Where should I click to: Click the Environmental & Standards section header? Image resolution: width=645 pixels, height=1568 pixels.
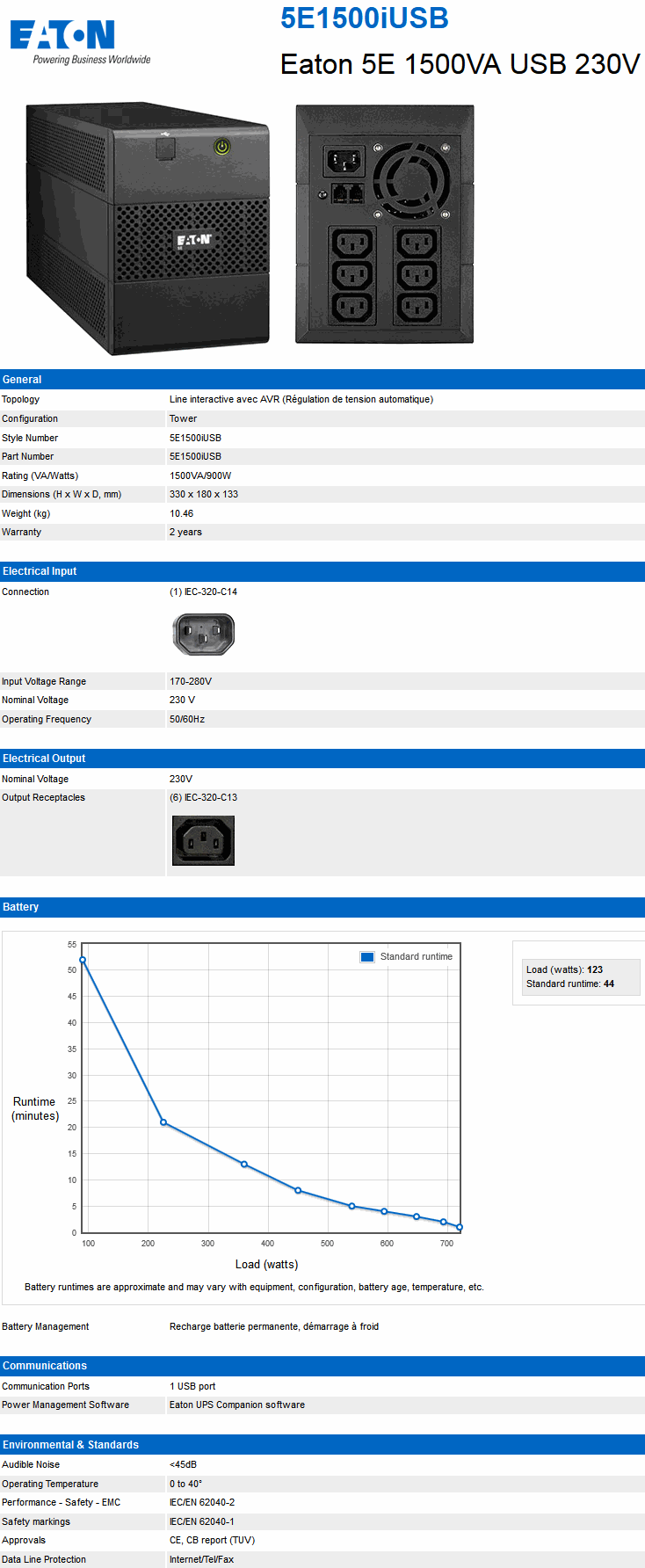point(70,1445)
